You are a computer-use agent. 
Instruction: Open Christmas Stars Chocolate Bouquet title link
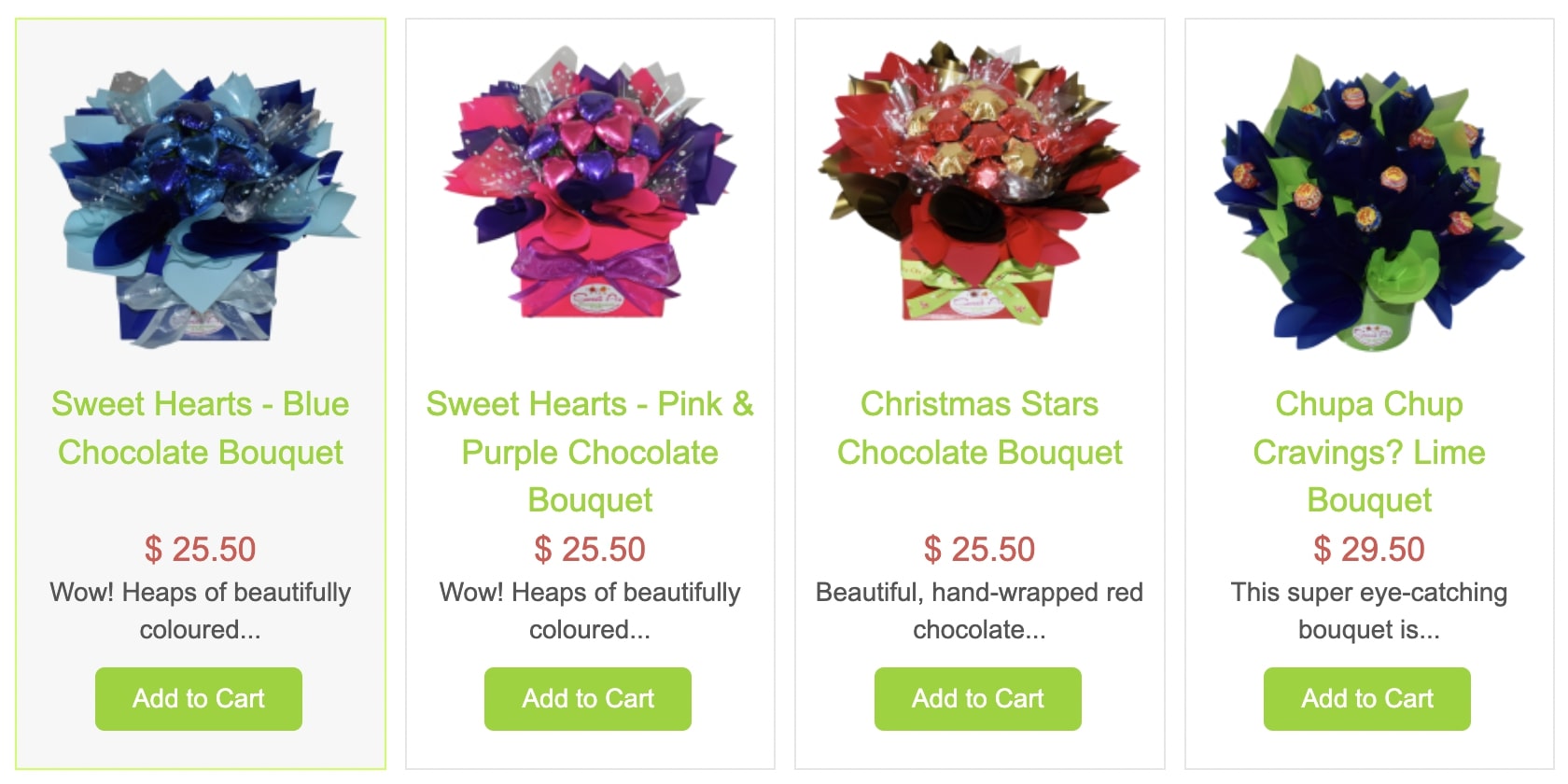[x=979, y=428]
